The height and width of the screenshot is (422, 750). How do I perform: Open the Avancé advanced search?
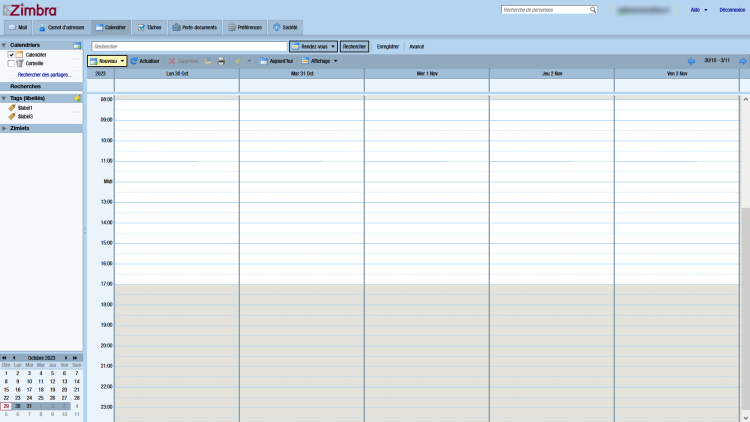click(x=417, y=46)
